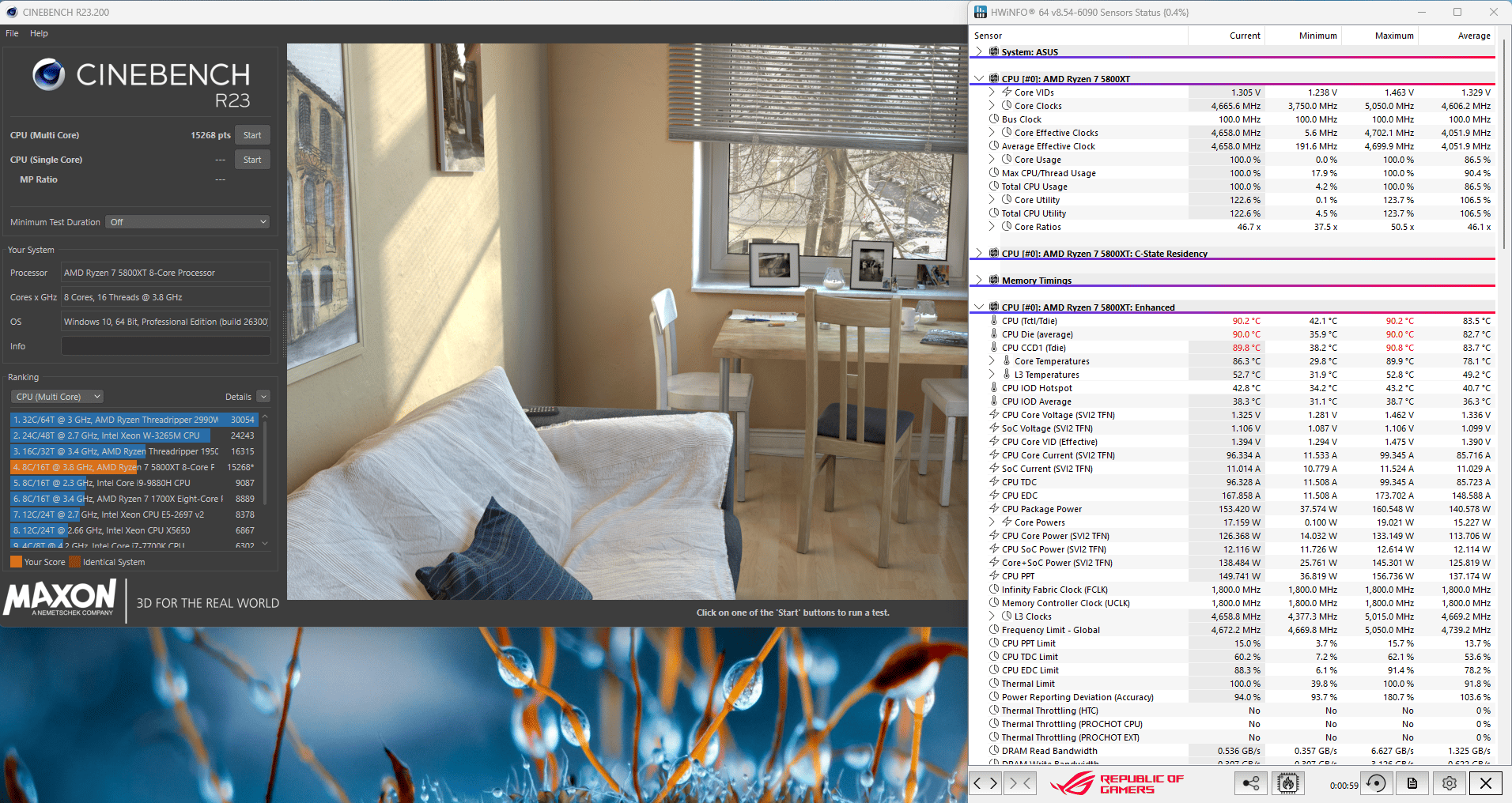Click the CPU flame stress icon
Screen dimensions: 1512x803
(1287, 783)
